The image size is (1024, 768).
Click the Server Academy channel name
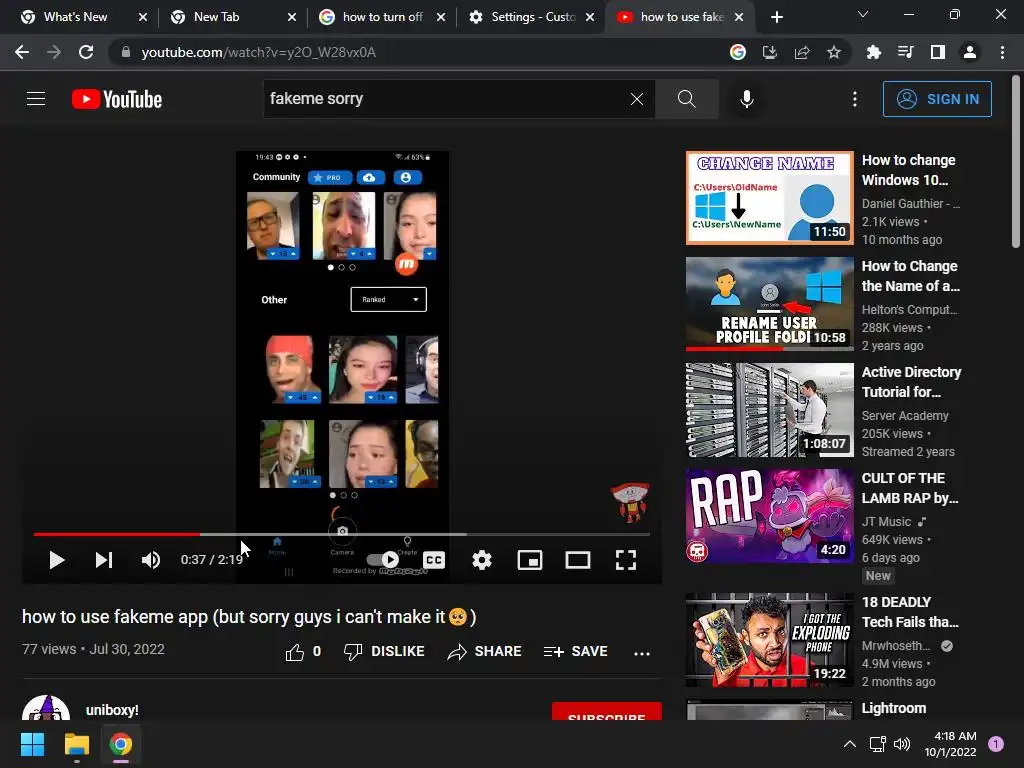pyautogui.click(x=904, y=415)
